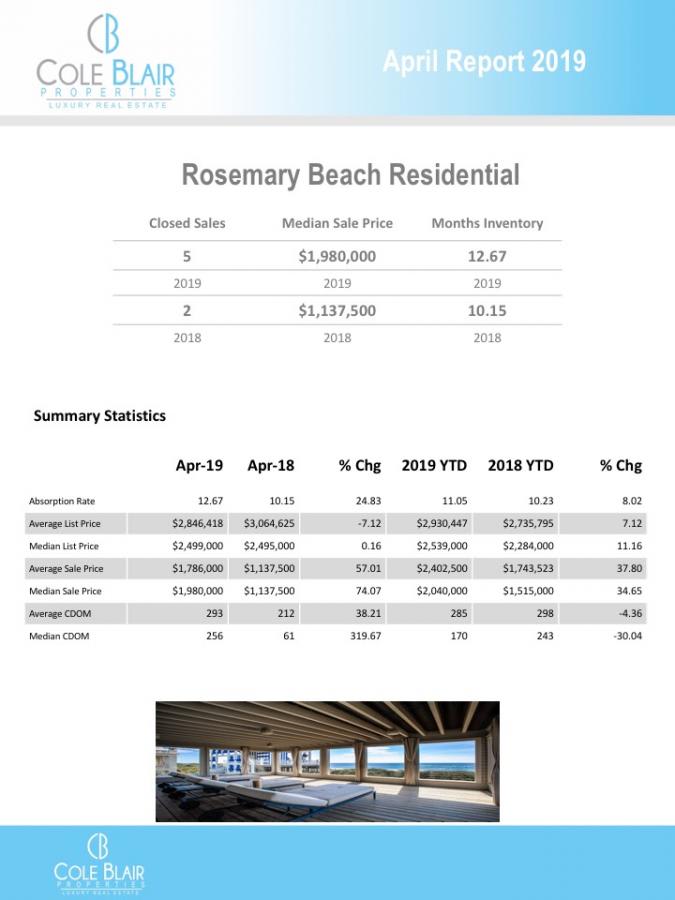Select the 8.02 YTD percent change
The width and height of the screenshot is (675, 900).
633,501
